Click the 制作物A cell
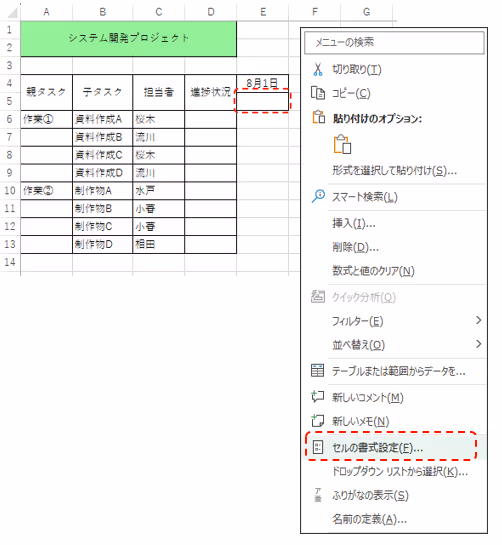 103,190
